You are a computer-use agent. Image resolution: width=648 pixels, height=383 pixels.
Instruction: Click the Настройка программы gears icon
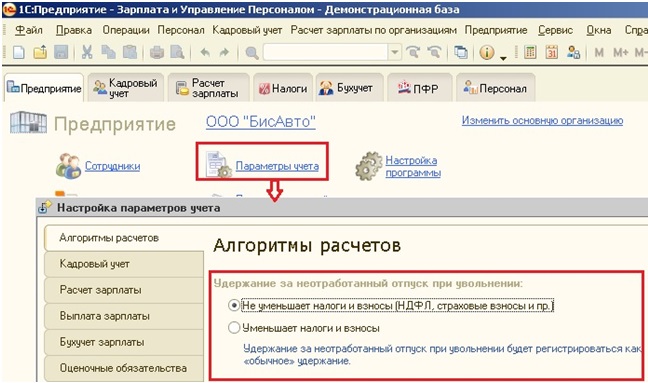(x=369, y=166)
